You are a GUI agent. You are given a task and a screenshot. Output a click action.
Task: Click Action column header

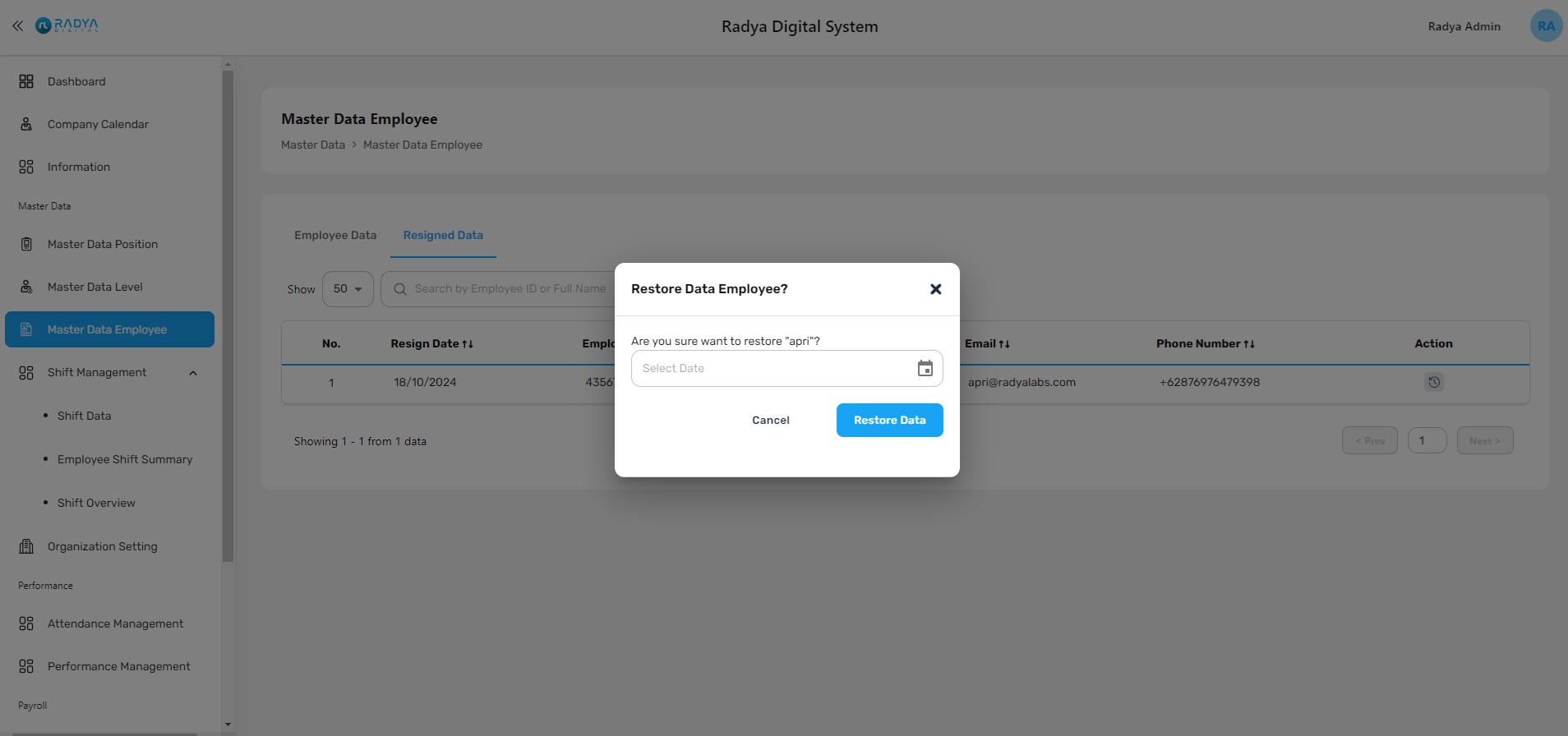[x=1433, y=343]
